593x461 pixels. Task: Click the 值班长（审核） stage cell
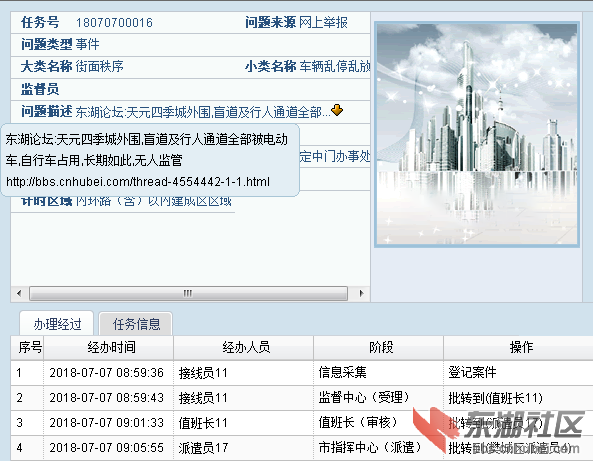359,422
